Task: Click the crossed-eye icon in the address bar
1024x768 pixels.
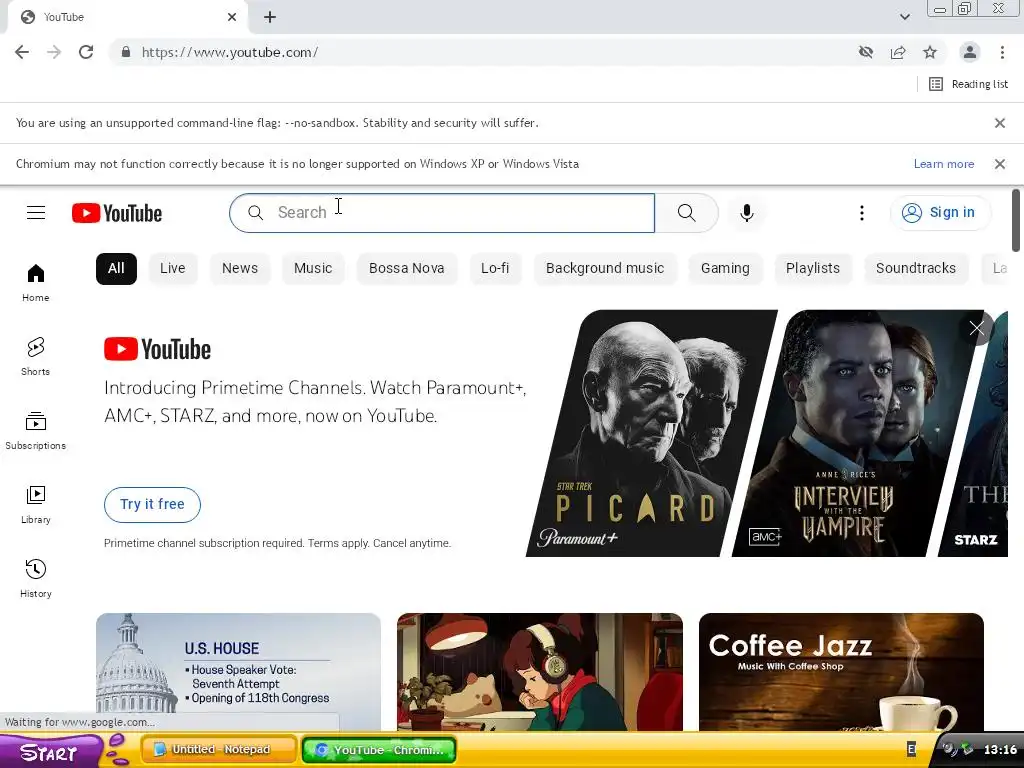Action: coord(866,52)
